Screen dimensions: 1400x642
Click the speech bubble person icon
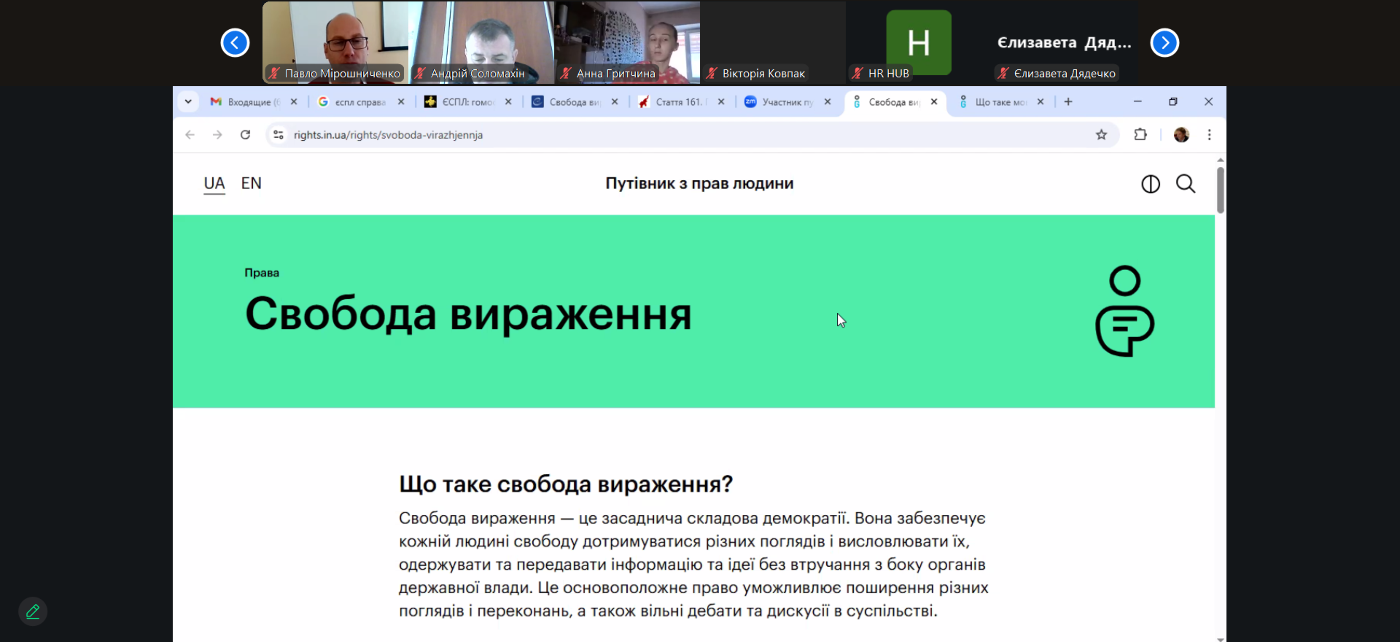tap(1125, 311)
